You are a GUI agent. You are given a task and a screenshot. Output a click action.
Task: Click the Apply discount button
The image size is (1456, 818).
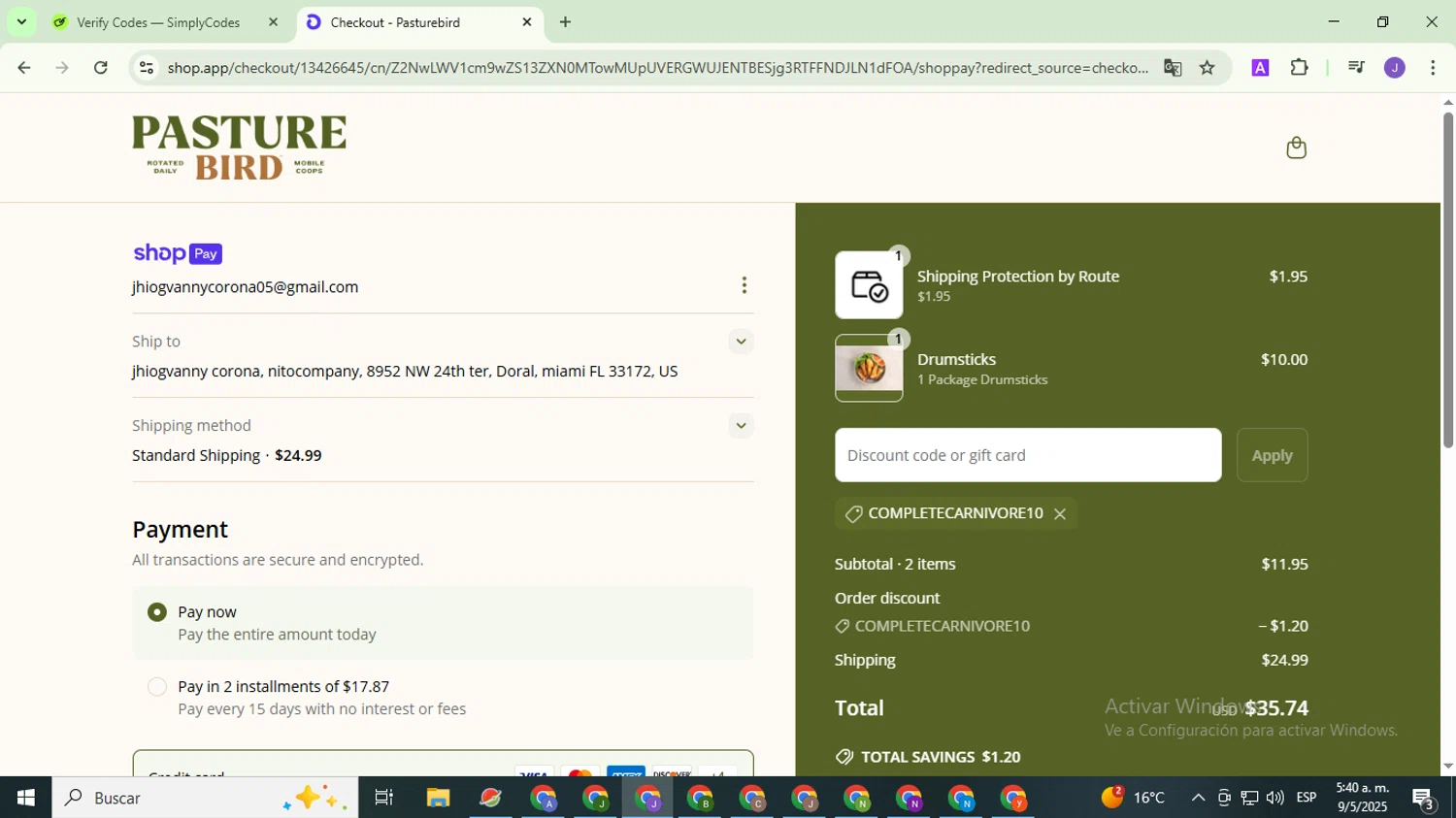coord(1272,455)
